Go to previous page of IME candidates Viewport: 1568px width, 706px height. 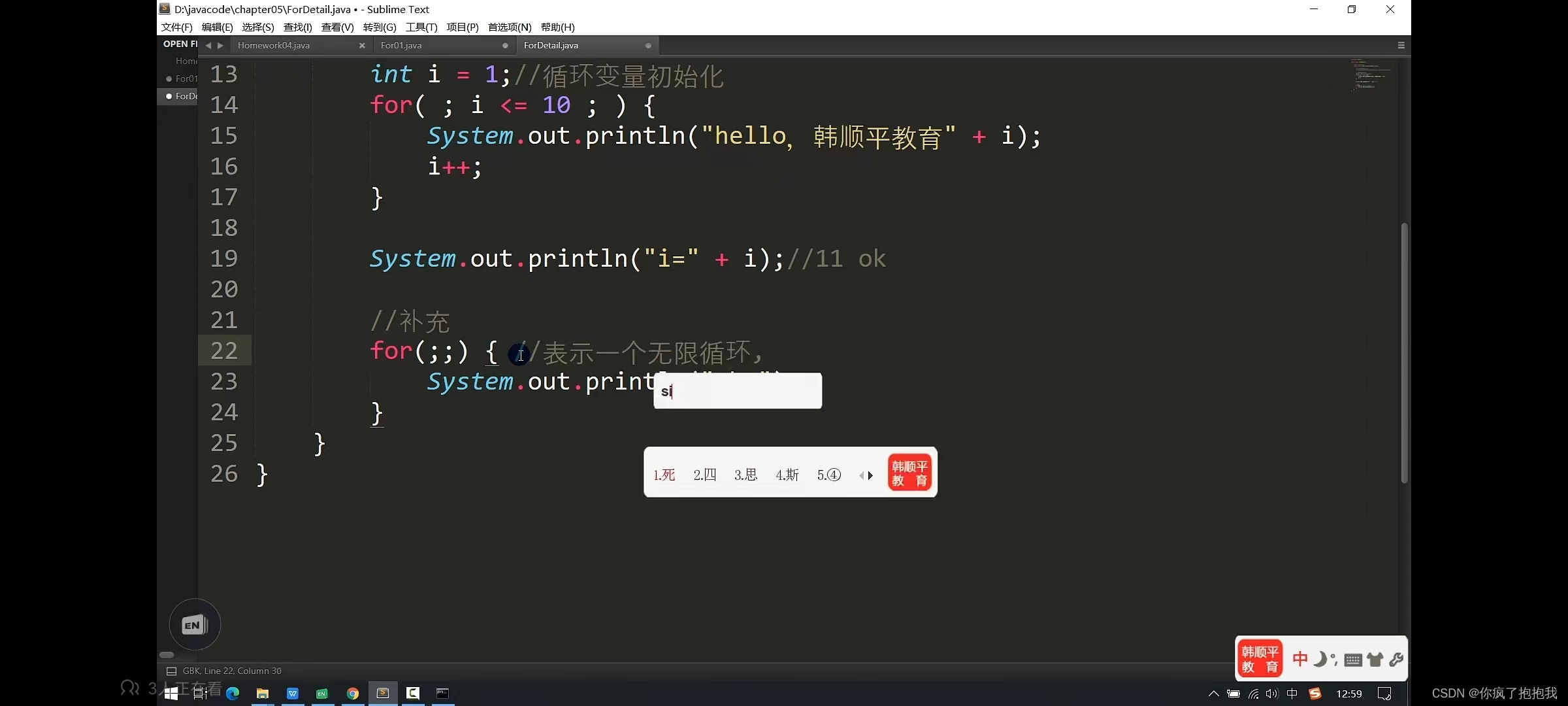[x=861, y=475]
